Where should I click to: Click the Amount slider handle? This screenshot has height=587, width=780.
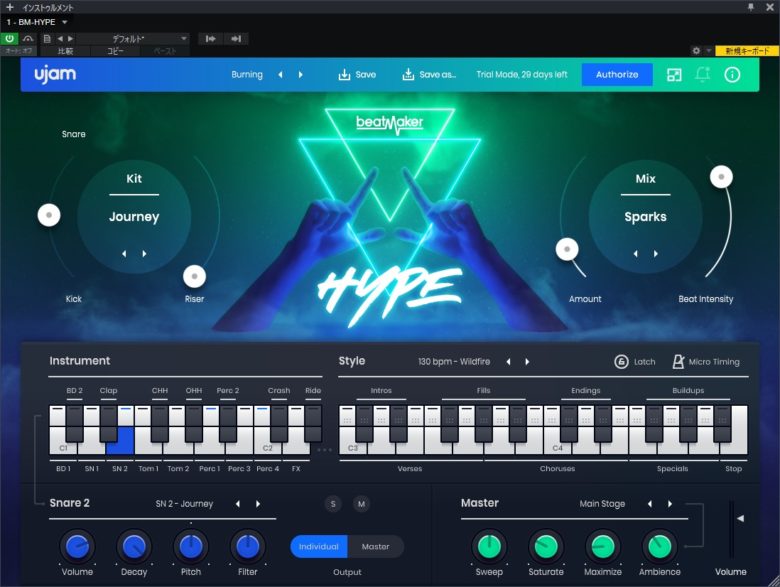click(x=567, y=249)
